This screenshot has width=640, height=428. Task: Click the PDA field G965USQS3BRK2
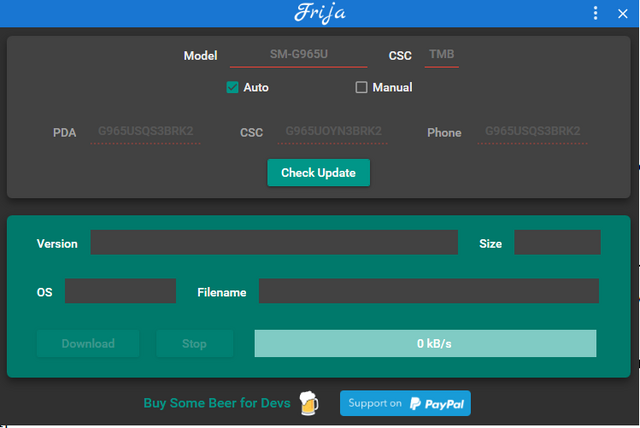point(145,132)
